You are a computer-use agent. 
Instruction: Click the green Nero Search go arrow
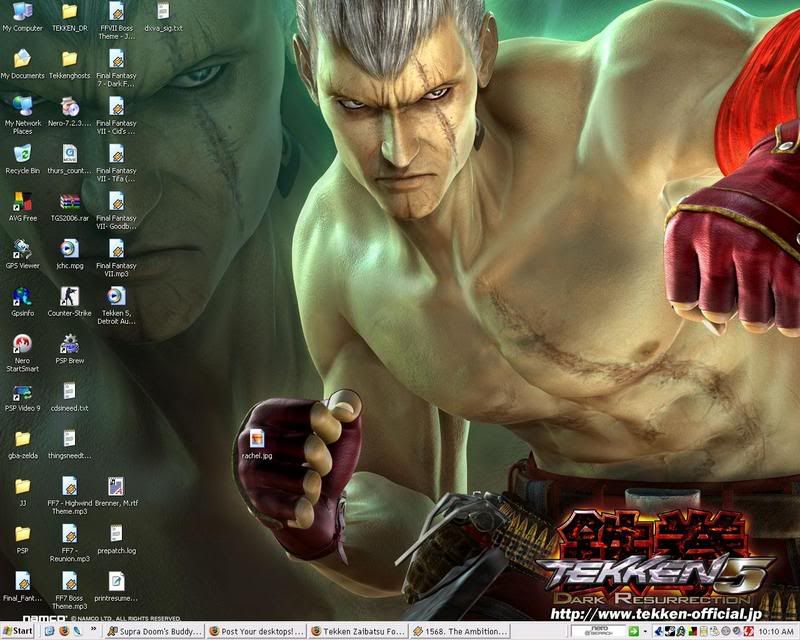click(x=633, y=631)
